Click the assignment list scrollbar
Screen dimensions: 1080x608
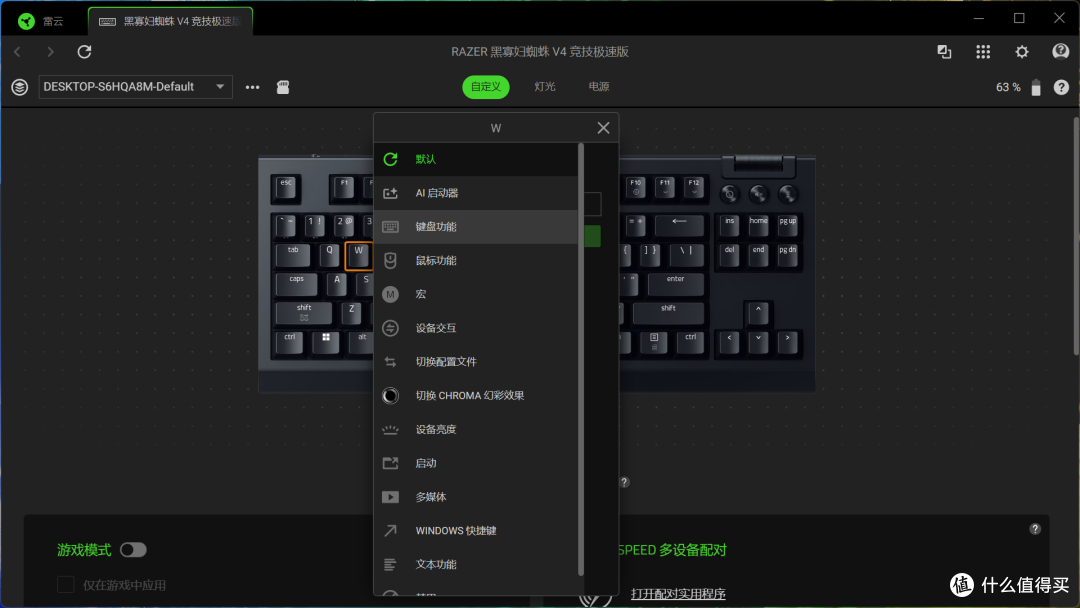[x=581, y=359]
